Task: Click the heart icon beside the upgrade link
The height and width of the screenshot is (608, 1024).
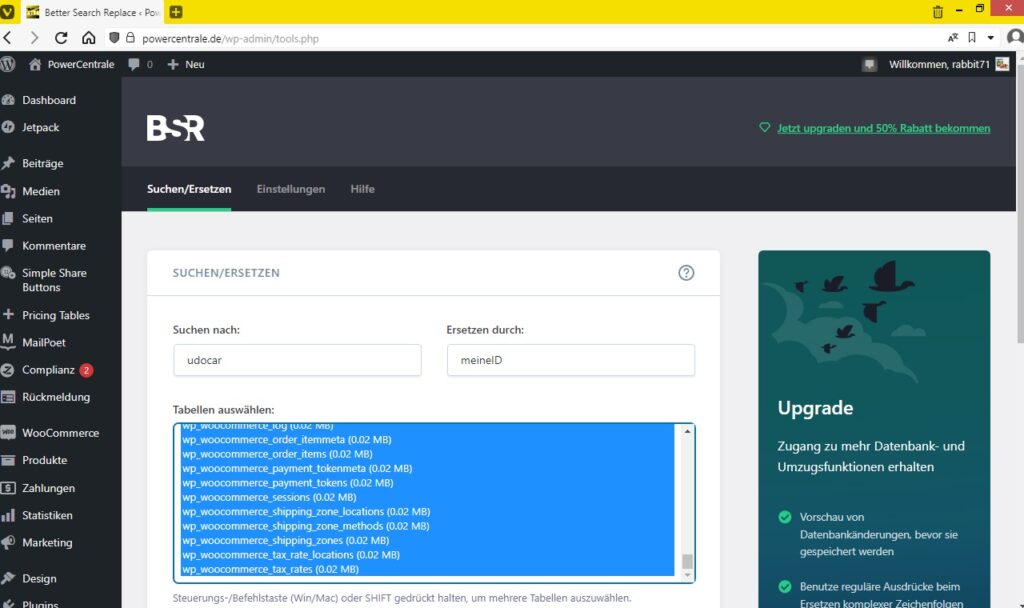Action: tap(765, 127)
